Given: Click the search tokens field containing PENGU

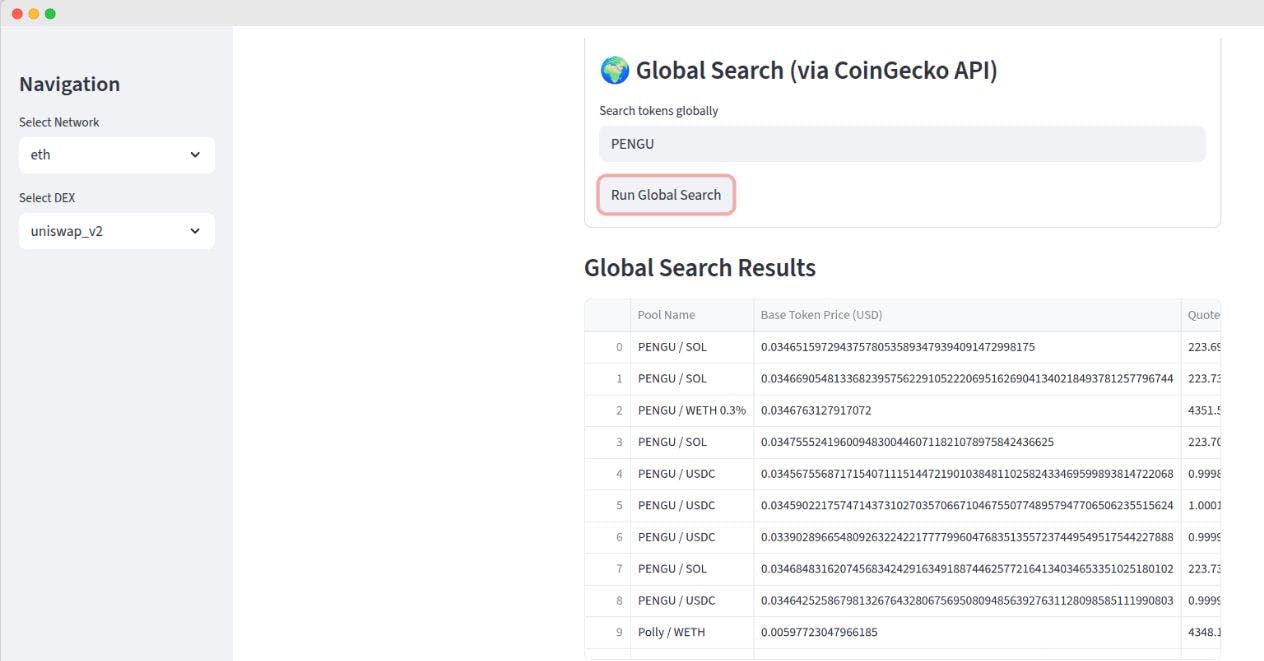Looking at the screenshot, I should 902,144.
